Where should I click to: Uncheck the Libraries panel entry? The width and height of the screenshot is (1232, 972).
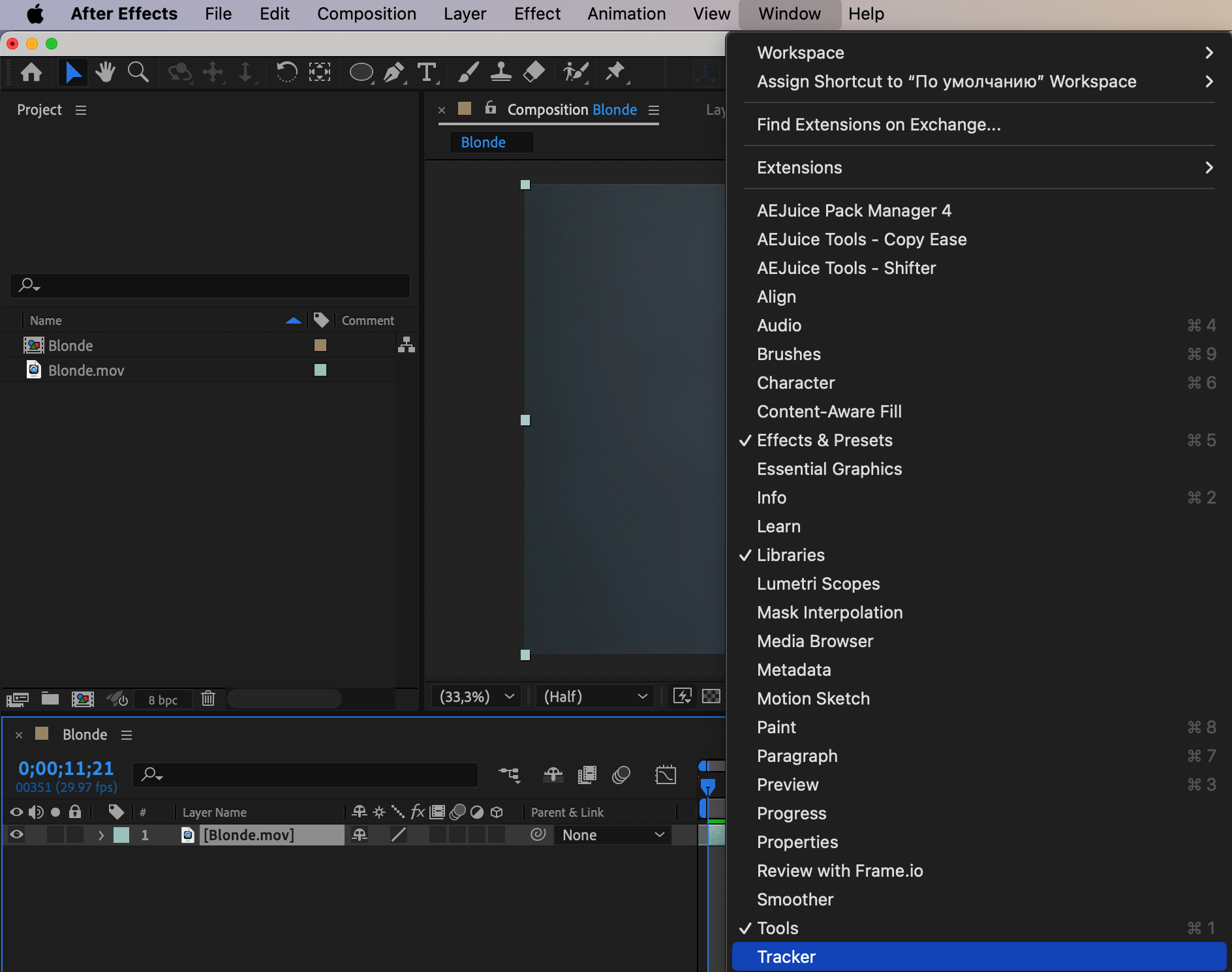point(790,555)
